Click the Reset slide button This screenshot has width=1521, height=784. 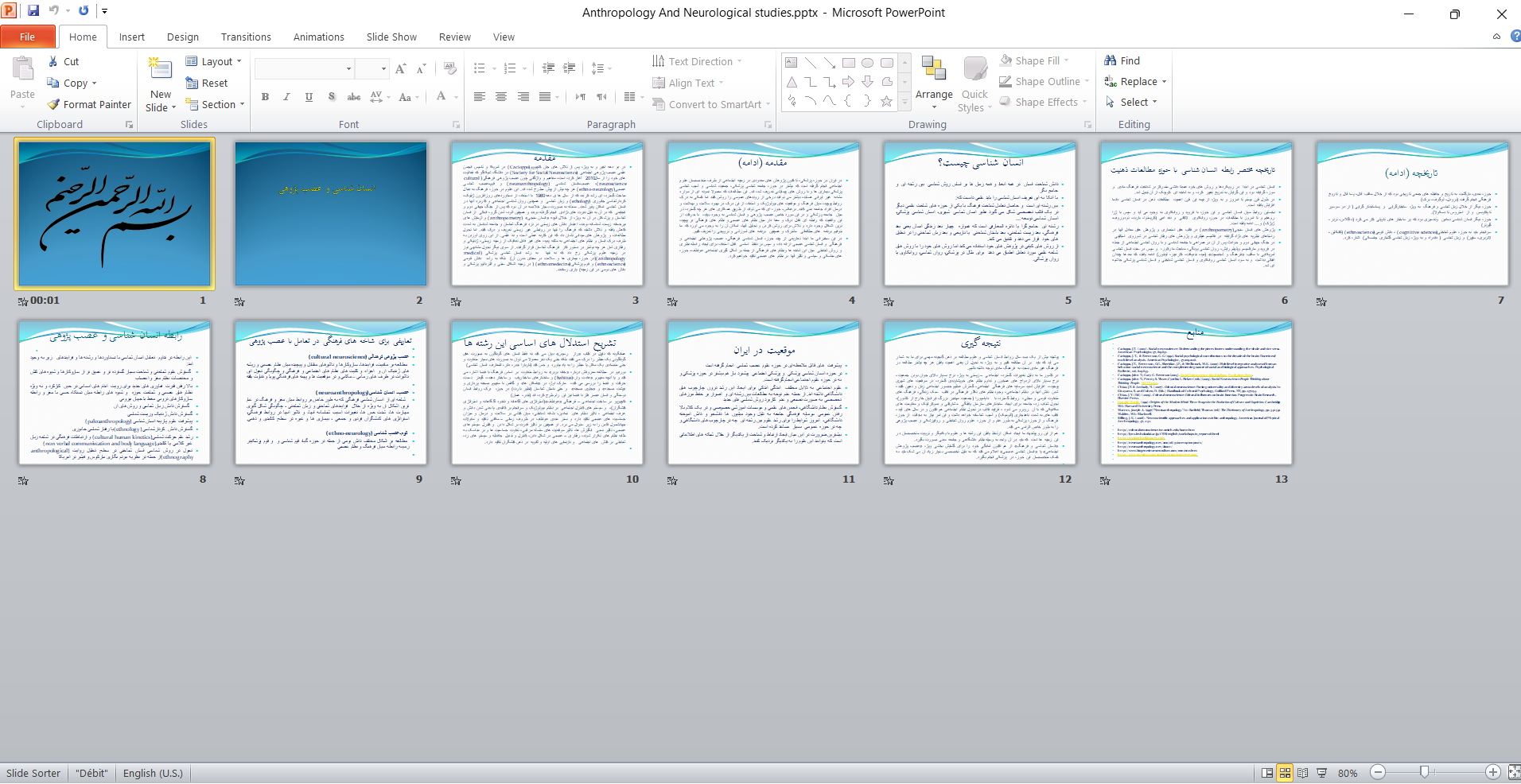[x=207, y=83]
